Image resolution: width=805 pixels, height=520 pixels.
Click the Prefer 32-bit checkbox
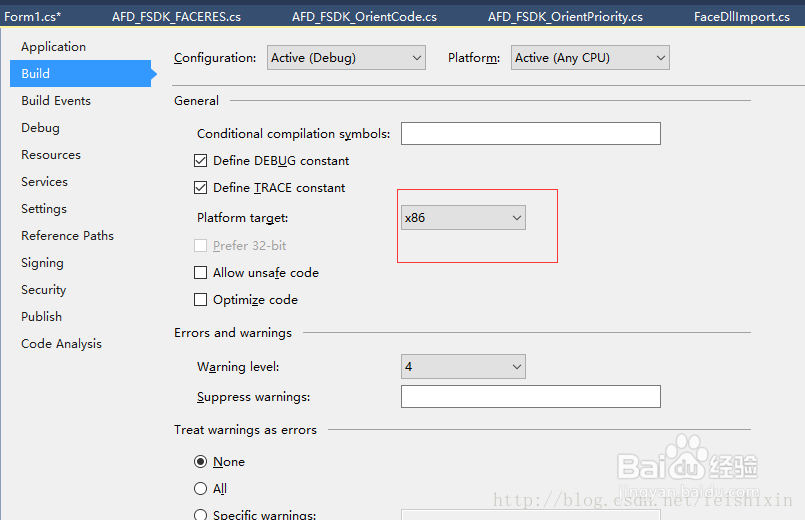(200, 245)
